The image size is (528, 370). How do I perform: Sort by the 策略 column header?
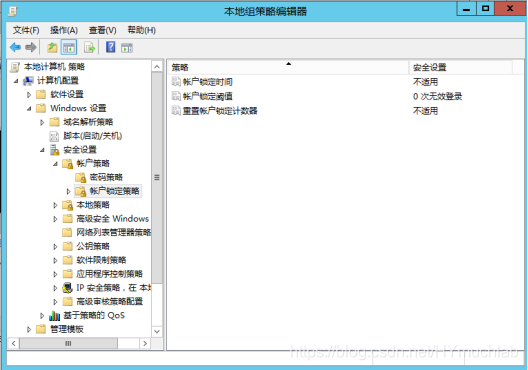coord(289,67)
